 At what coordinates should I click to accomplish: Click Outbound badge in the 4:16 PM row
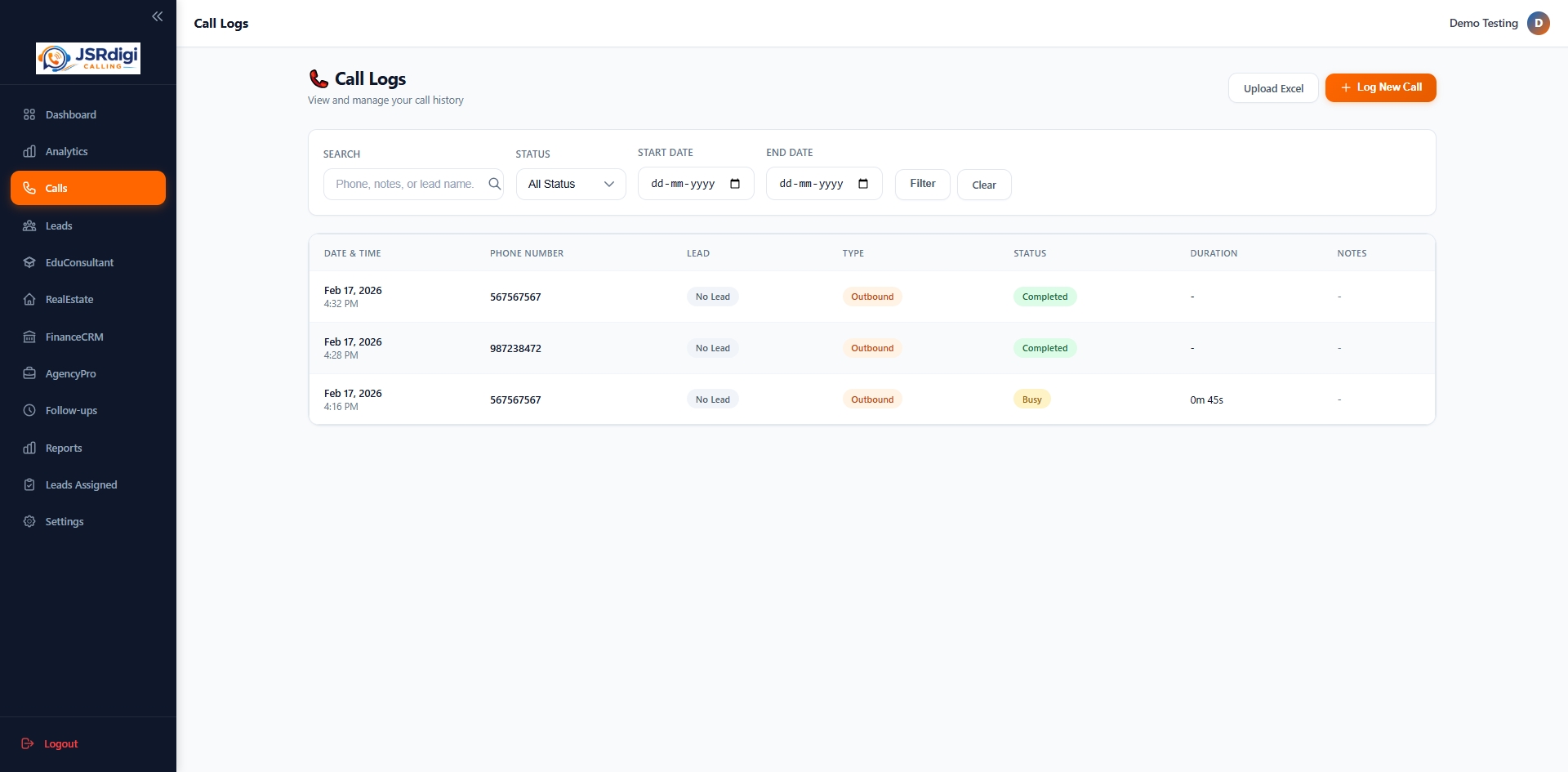click(x=872, y=399)
